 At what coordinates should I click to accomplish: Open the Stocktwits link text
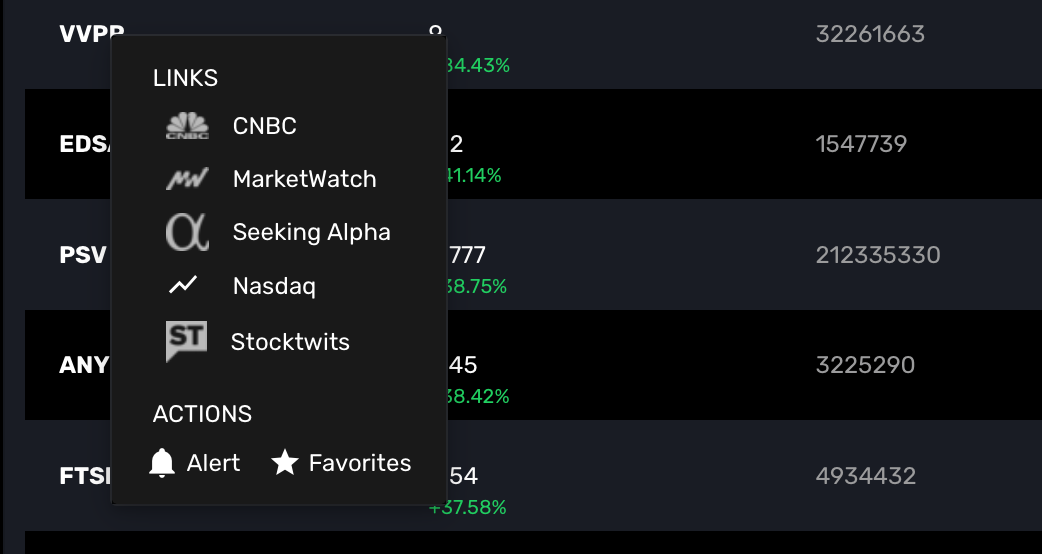click(x=290, y=342)
